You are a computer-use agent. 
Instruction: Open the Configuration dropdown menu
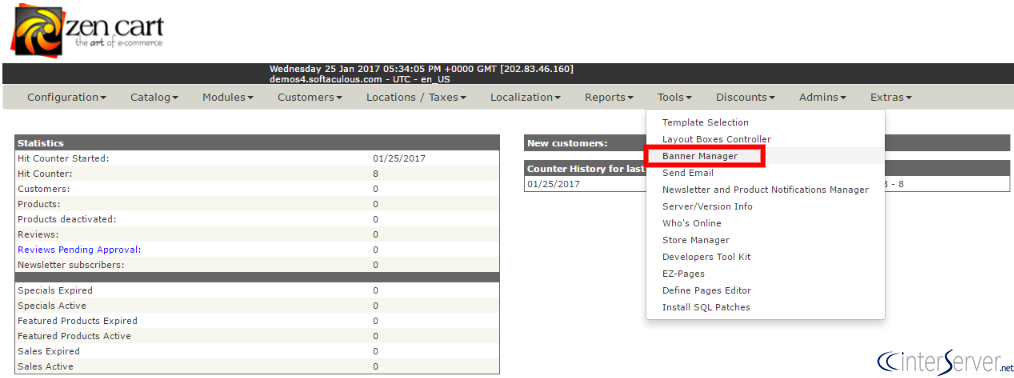pyautogui.click(x=67, y=98)
